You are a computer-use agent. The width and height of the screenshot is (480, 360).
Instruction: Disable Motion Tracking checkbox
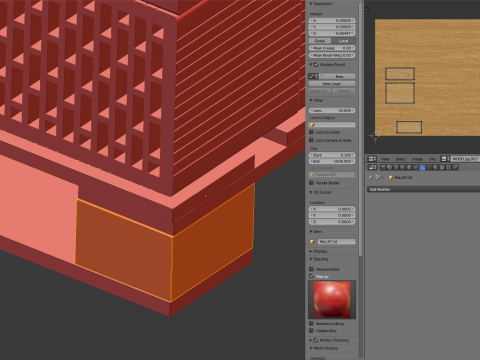[316, 340]
